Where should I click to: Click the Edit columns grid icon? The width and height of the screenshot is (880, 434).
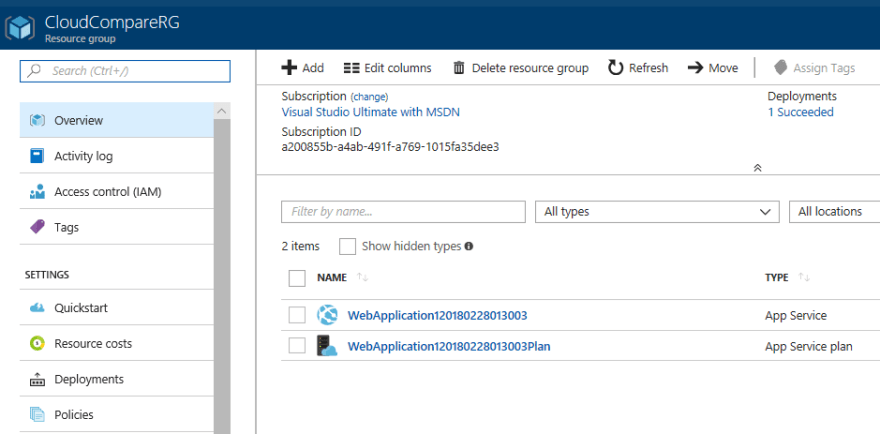click(x=351, y=68)
